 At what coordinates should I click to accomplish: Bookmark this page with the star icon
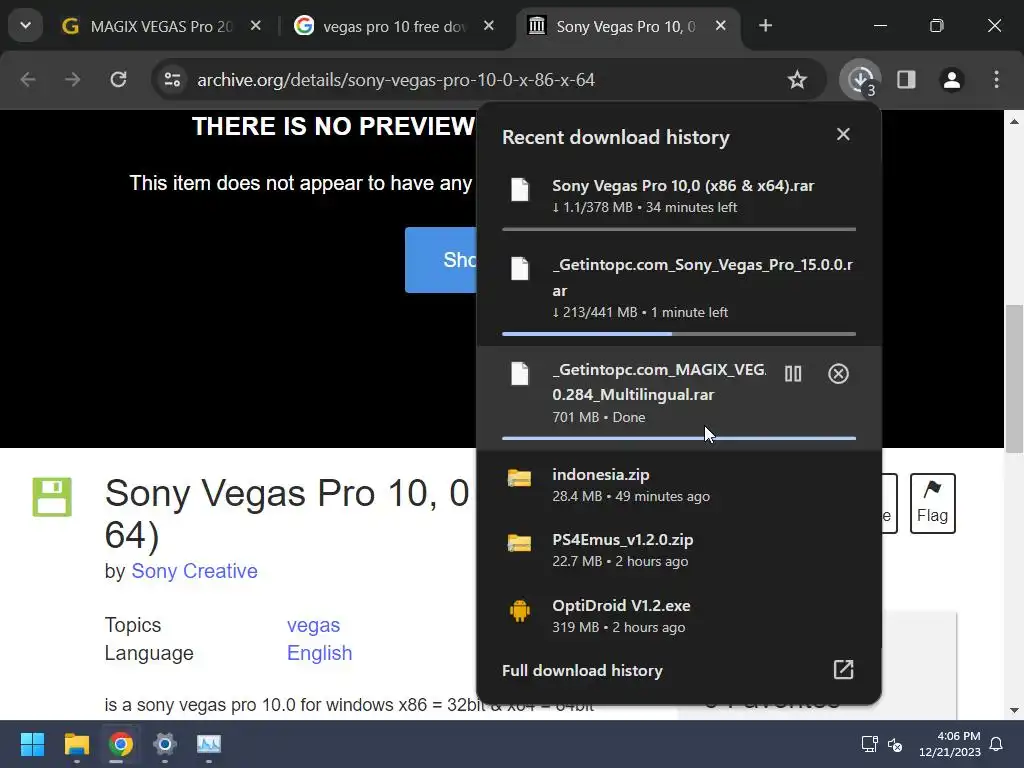click(x=797, y=80)
